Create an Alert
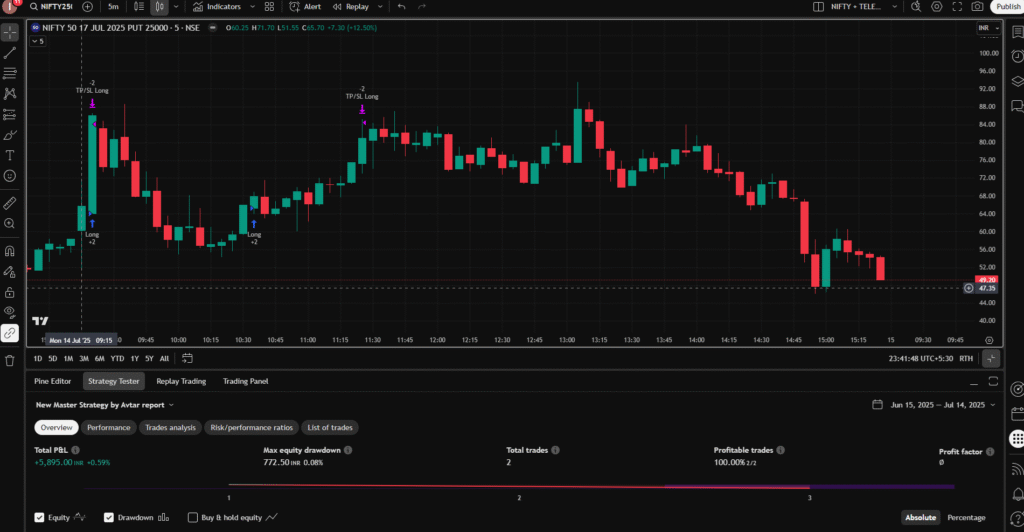The image size is (1024, 532). coord(305,7)
